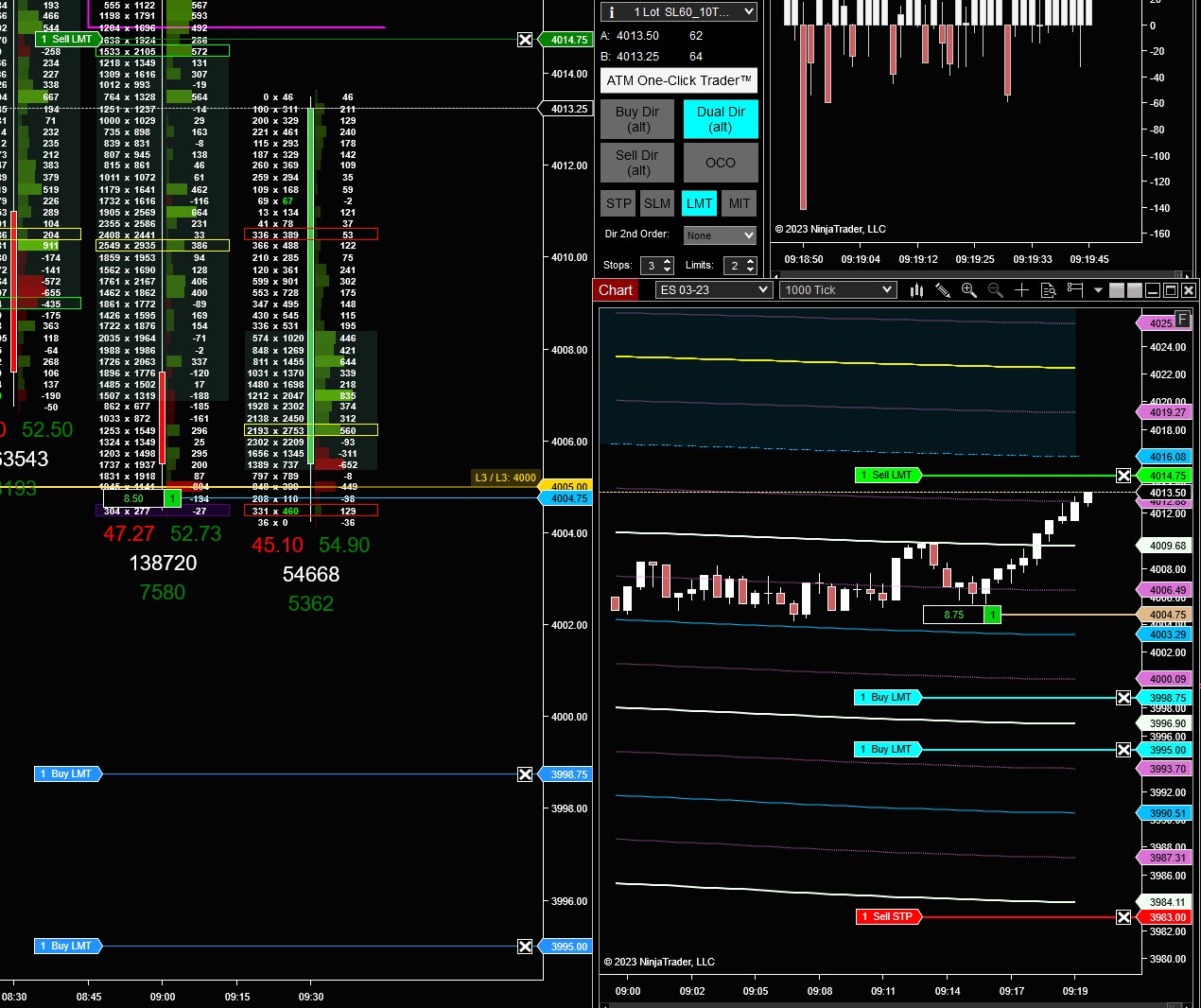Viewport: 1201px width, 1008px height.
Task: Click the ATM One-Click Trader button
Action: point(679,80)
